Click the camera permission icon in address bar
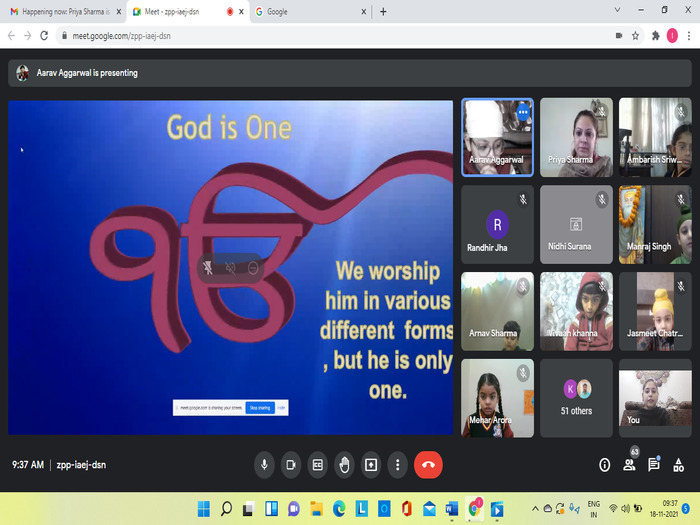The height and width of the screenshot is (525, 700). coord(619,36)
